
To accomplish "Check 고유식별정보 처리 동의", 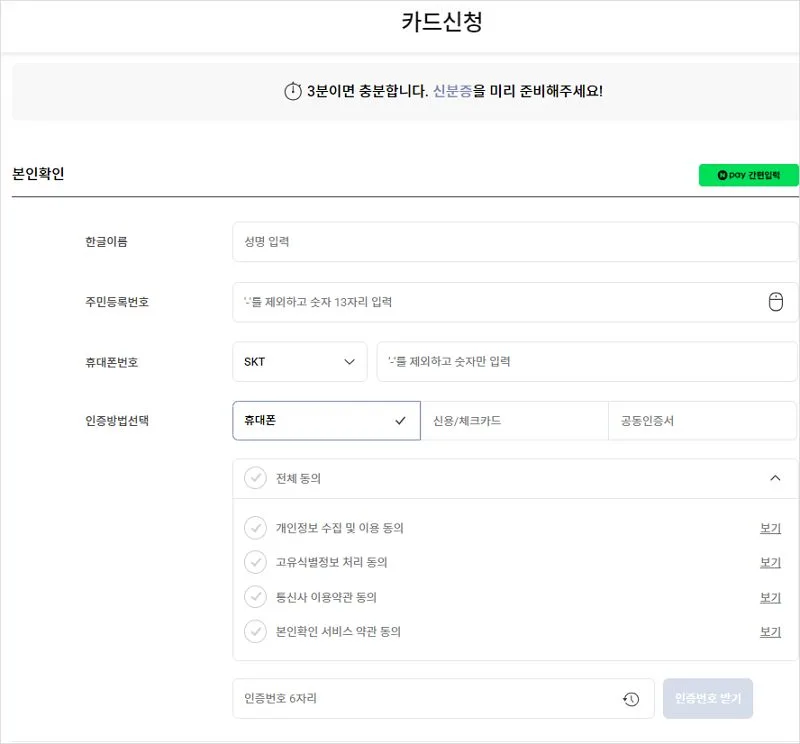I will (256, 562).
